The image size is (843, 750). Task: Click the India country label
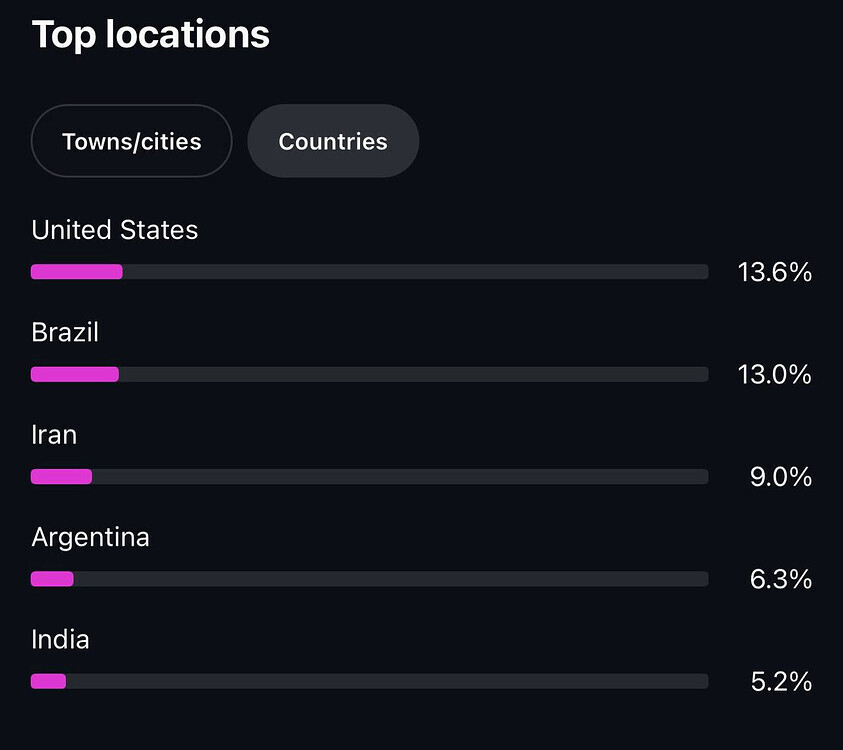[60, 639]
